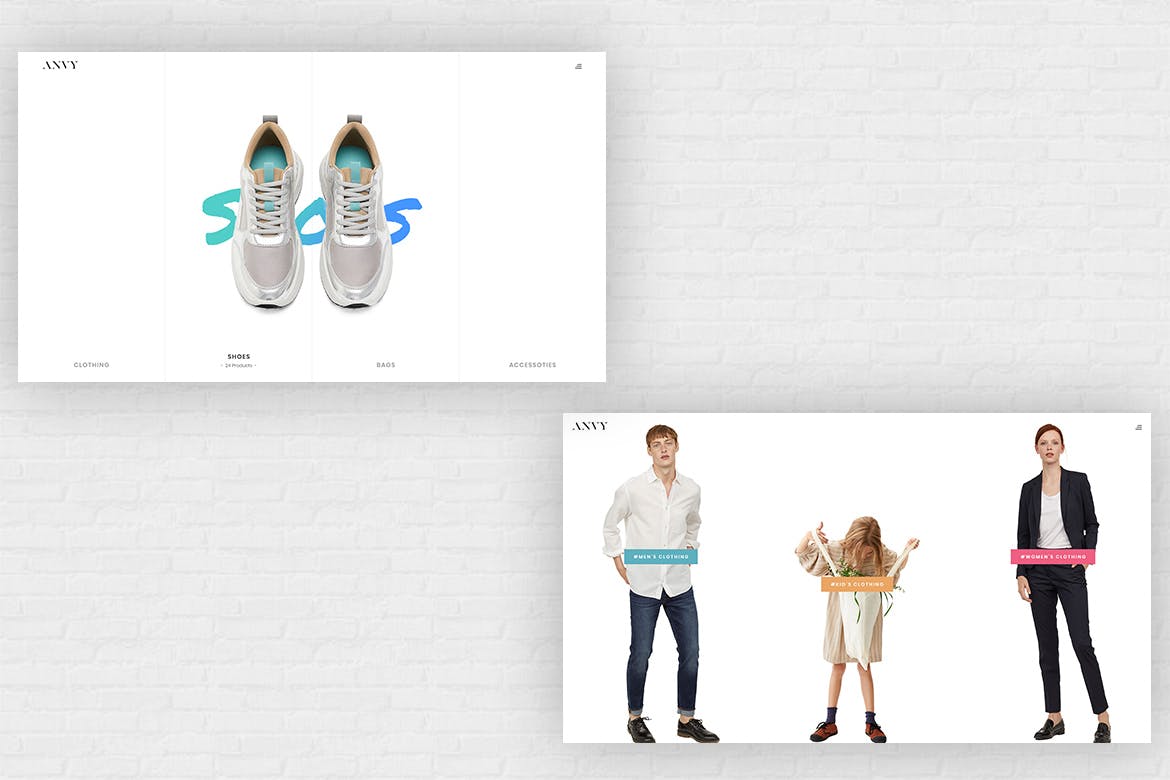Screen dimensions: 1170x780
Task: Click the 24 Products count text
Action: (x=238, y=366)
